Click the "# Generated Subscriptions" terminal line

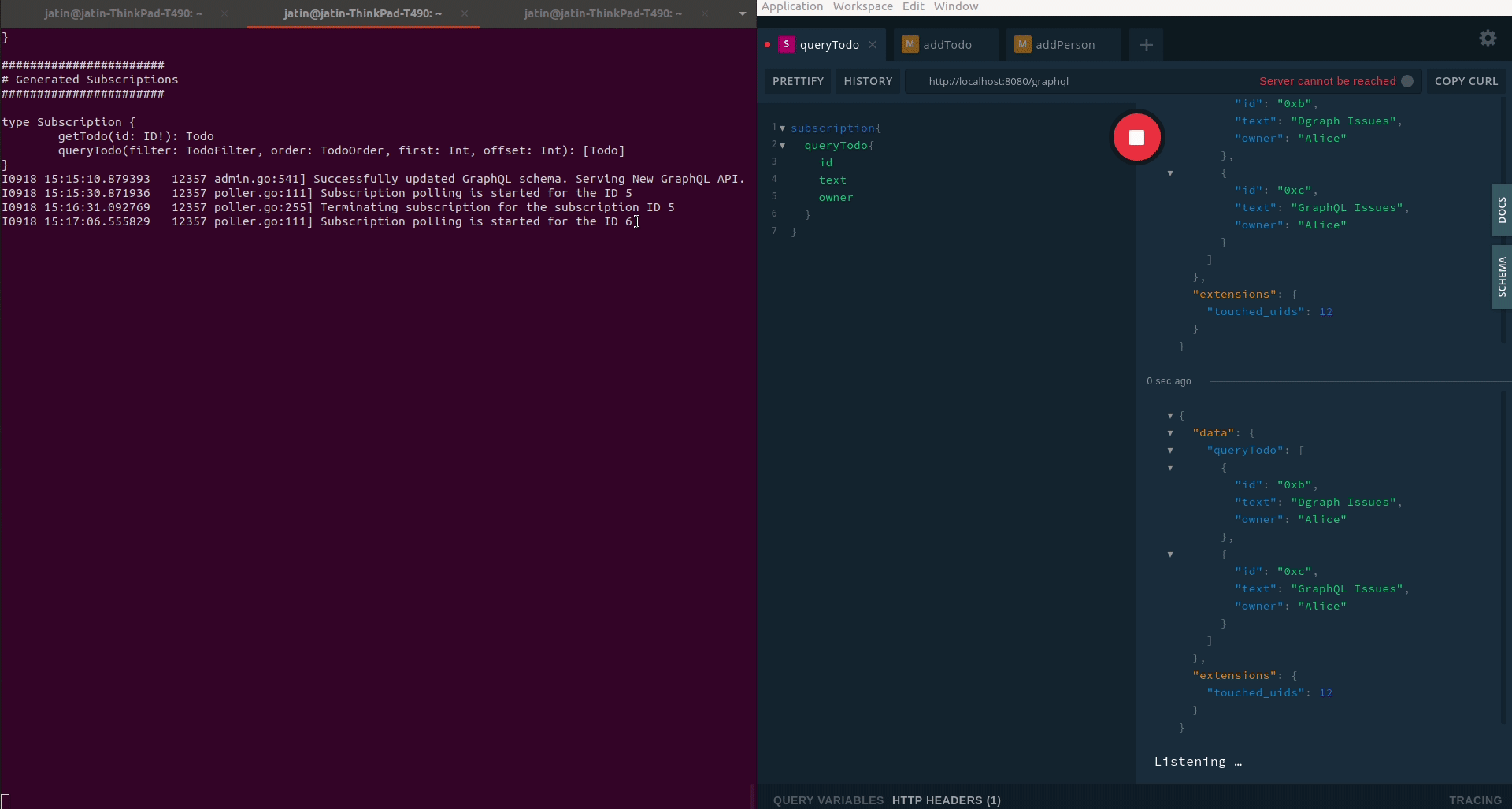(90, 80)
